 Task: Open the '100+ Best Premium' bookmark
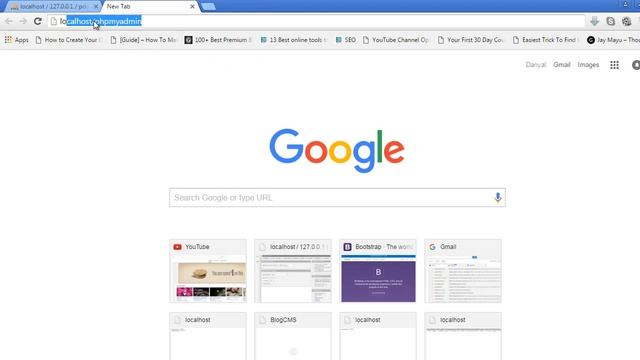click(218, 40)
